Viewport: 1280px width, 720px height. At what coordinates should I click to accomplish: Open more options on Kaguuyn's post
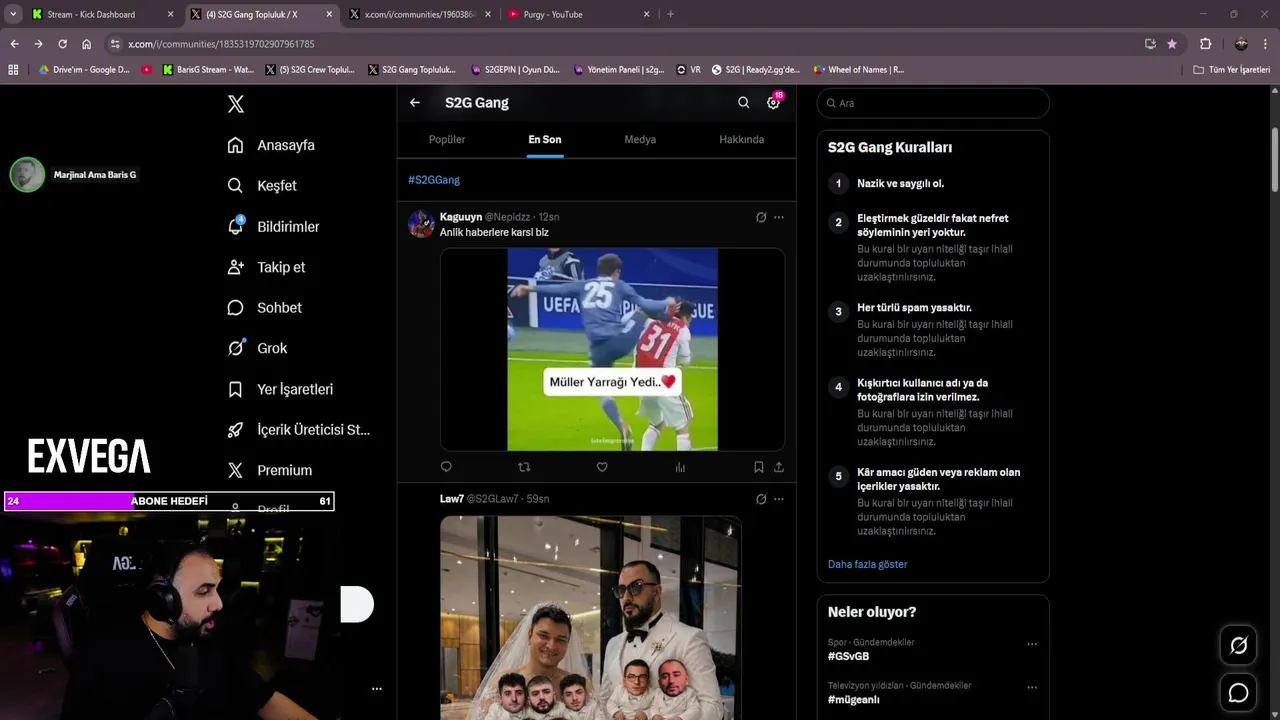(x=779, y=217)
